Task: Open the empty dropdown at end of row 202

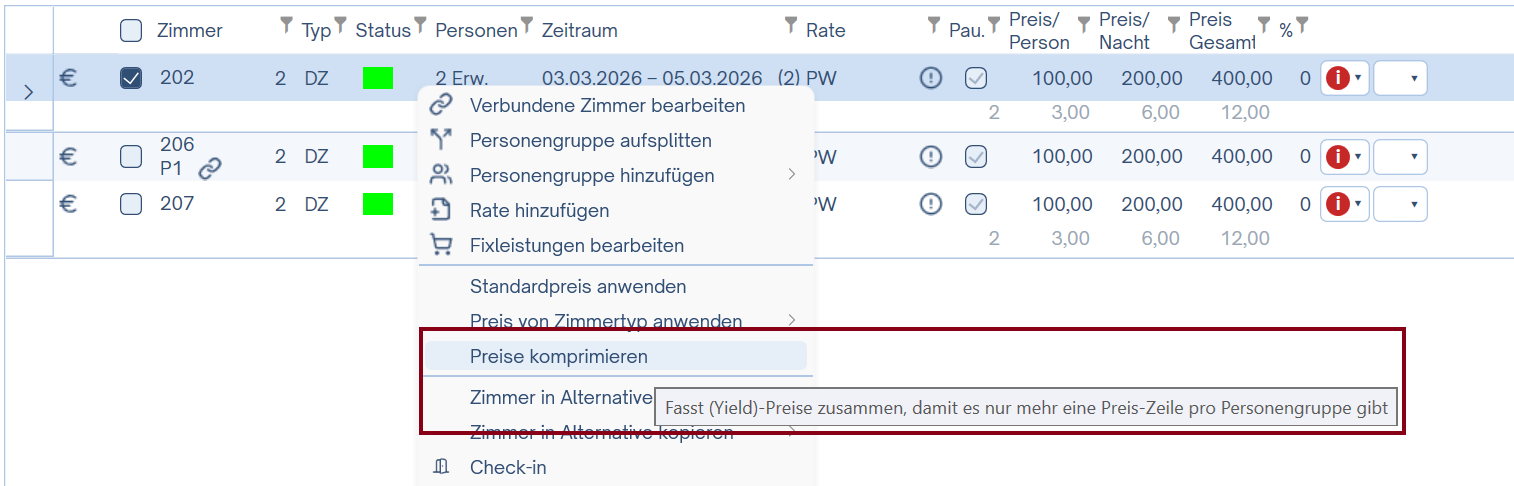Action: tap(1399, 78)
